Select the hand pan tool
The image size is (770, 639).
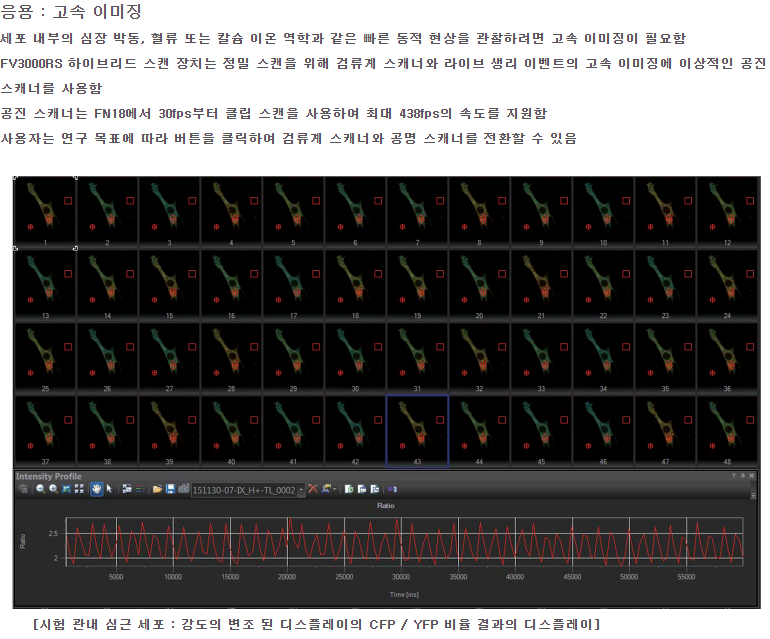(x=97, y=489)
